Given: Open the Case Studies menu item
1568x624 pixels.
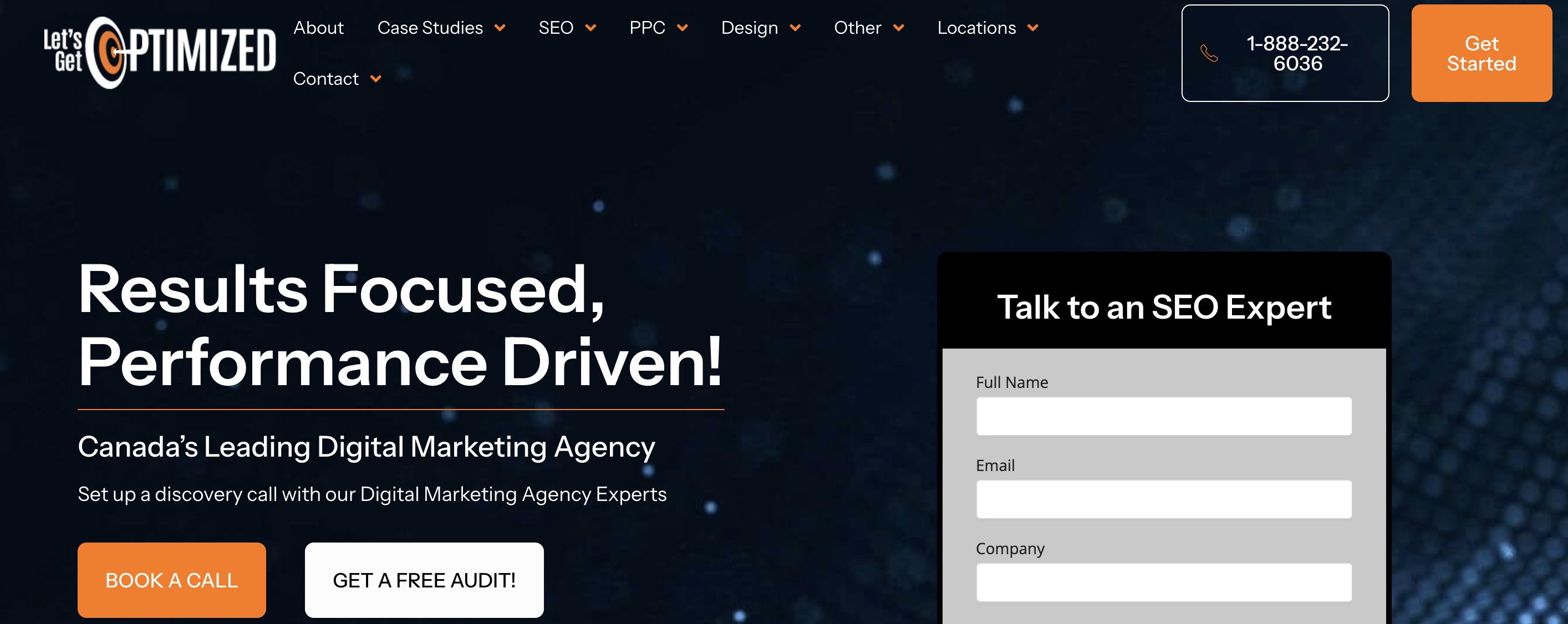Looking at the screenshot, I should coord(430,28).
